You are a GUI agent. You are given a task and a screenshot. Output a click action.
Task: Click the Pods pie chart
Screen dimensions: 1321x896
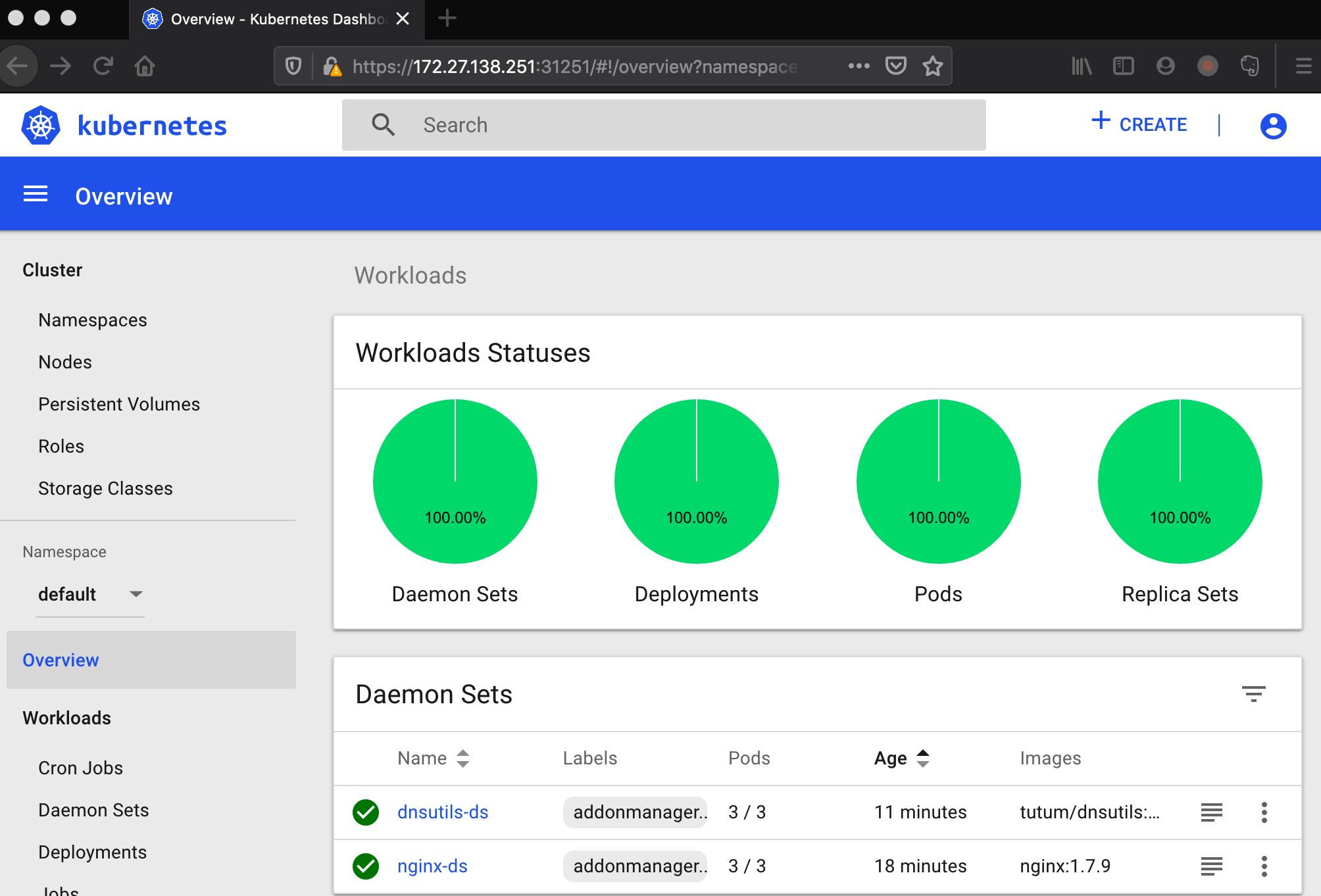(939, 482)
